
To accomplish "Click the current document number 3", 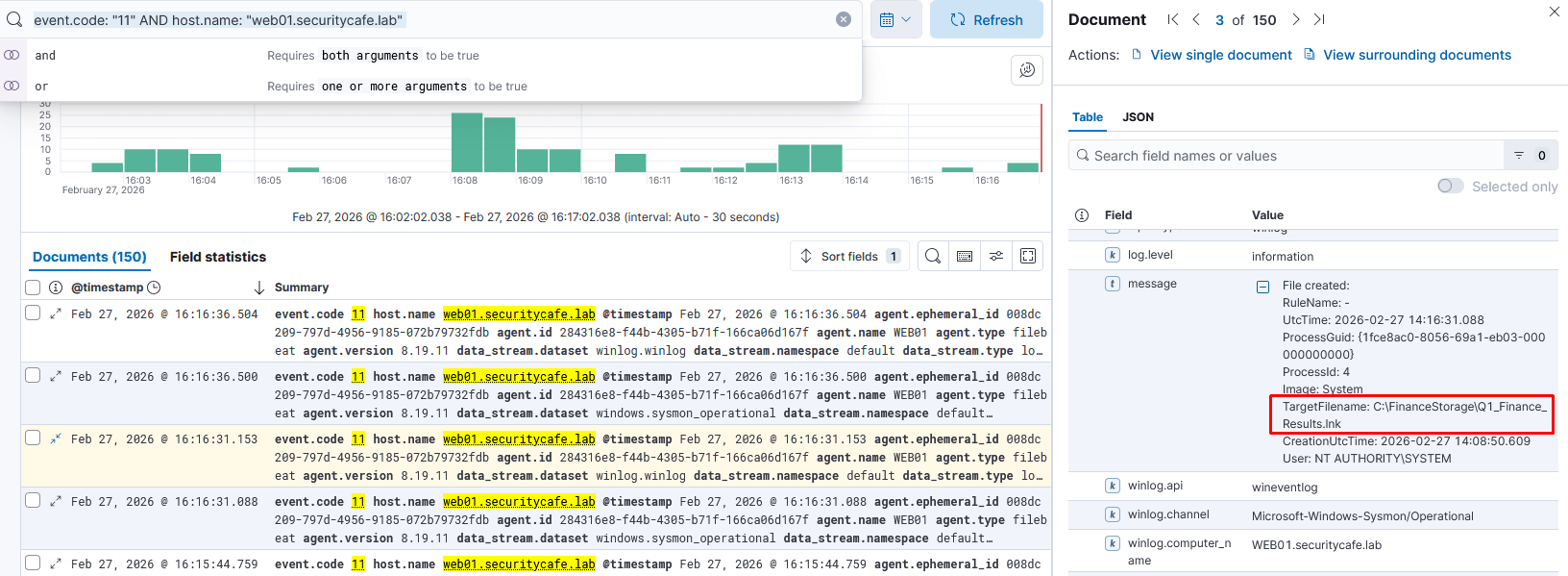I will coord(1219,19).
